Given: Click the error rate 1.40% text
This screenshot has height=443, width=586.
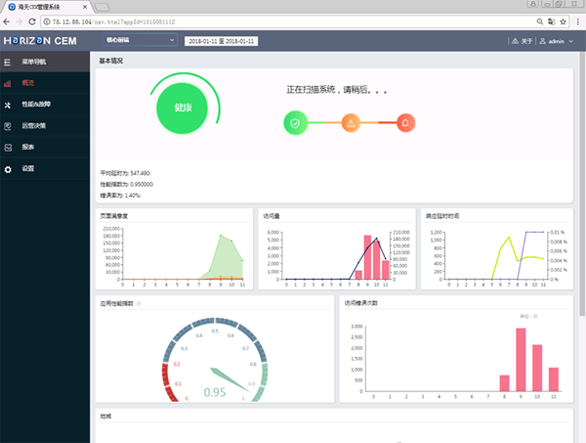Looking at the screenshot, I should tap(120, 196).
